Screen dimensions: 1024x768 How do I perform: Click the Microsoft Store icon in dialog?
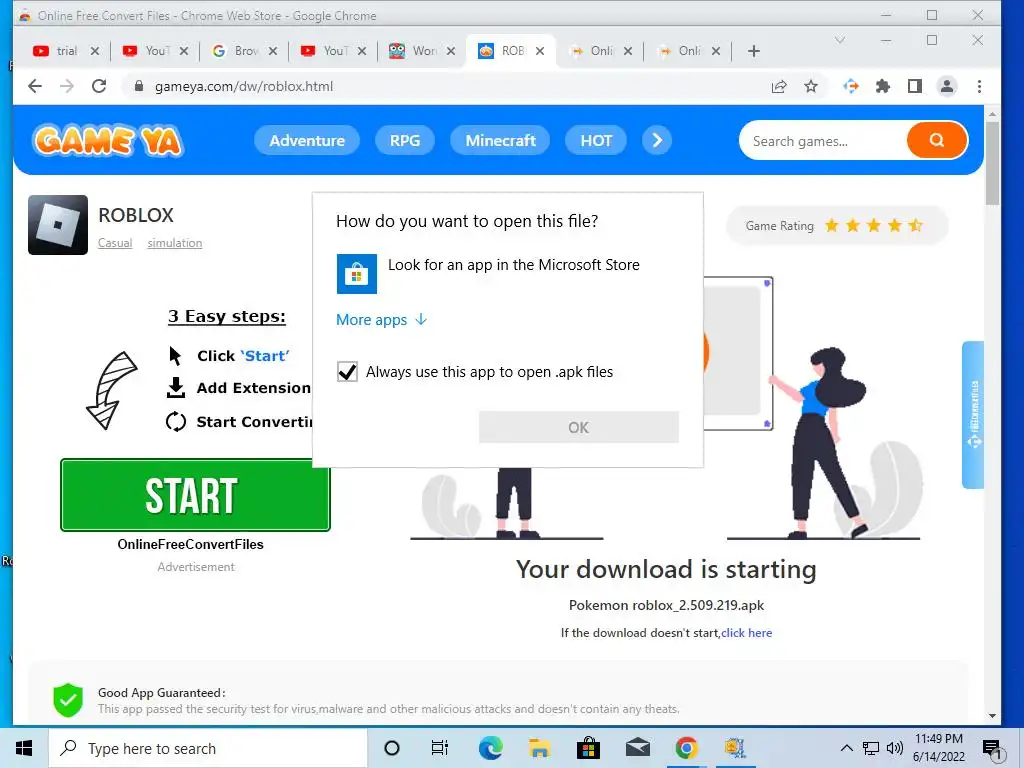357,274
